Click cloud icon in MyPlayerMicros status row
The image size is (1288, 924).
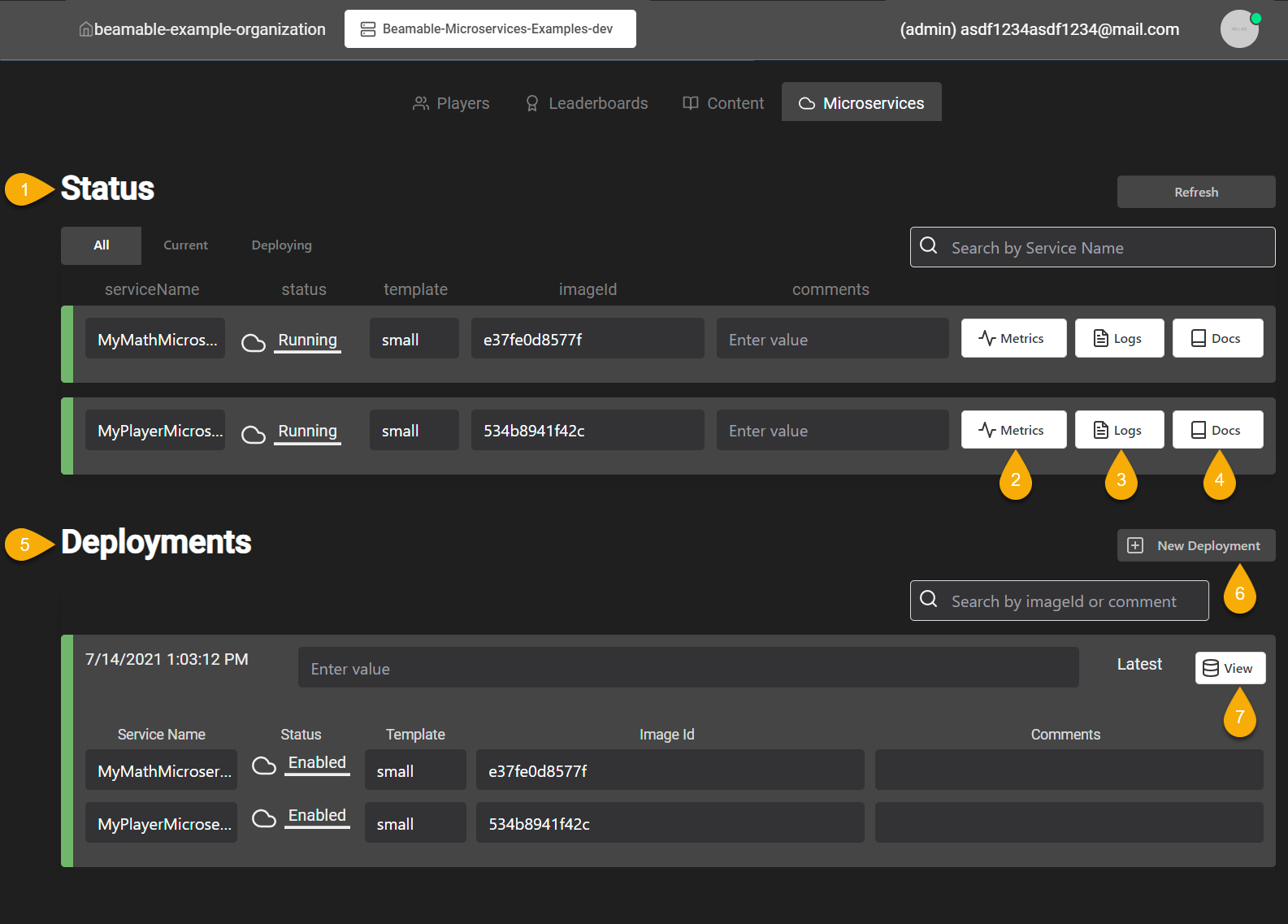254,434
